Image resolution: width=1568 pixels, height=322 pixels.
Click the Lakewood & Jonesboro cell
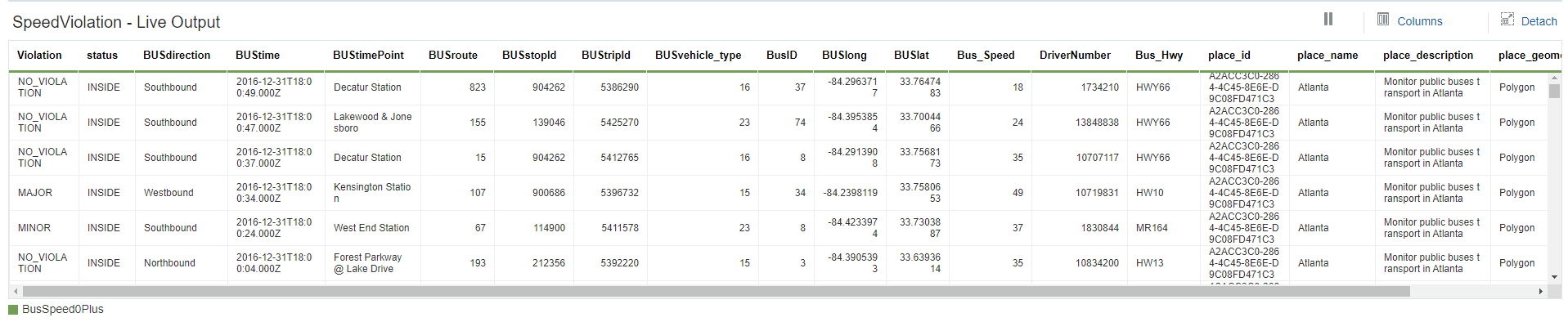point(372,123)
